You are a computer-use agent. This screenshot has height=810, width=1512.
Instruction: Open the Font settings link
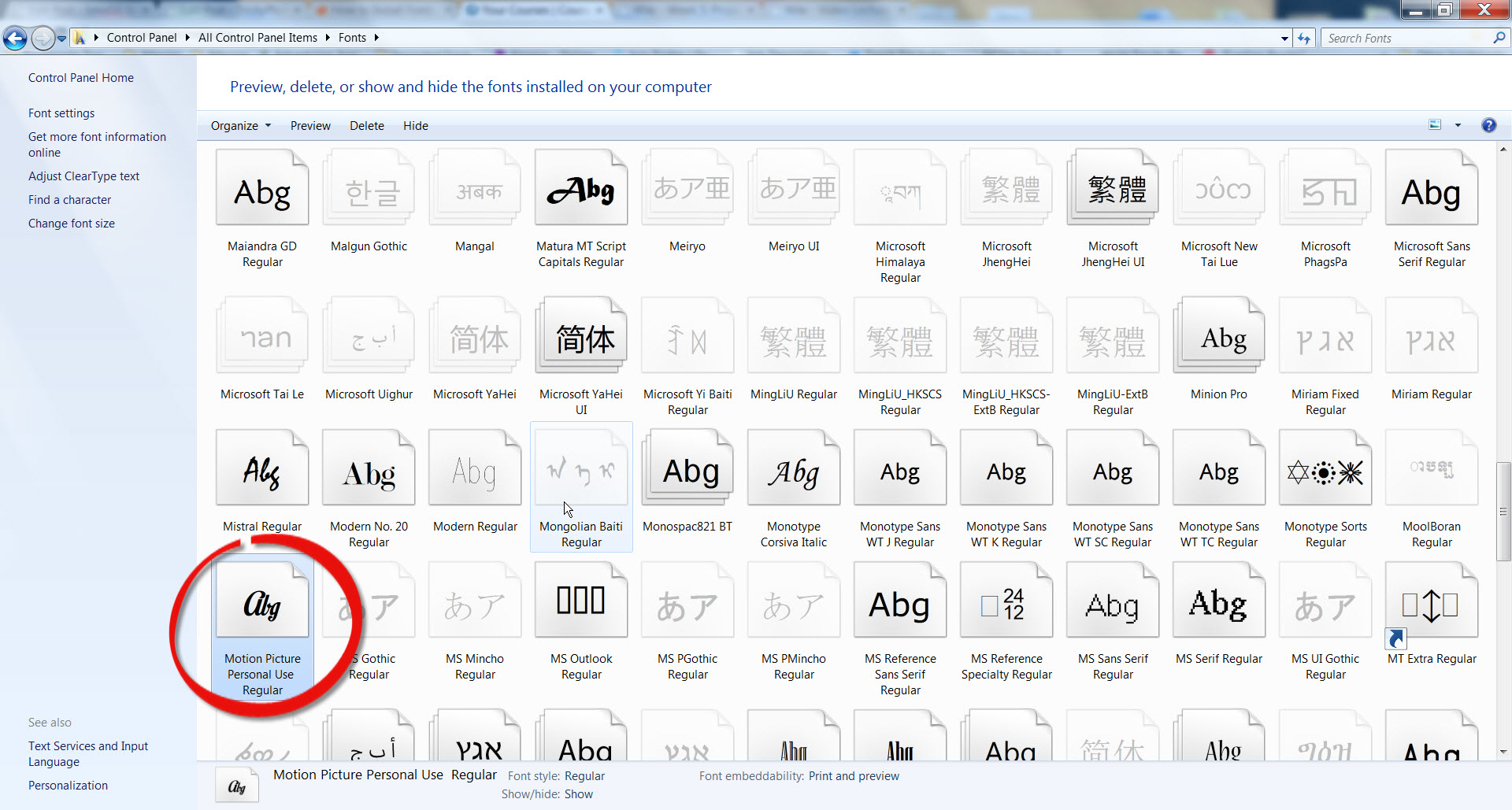coord(61,113)
